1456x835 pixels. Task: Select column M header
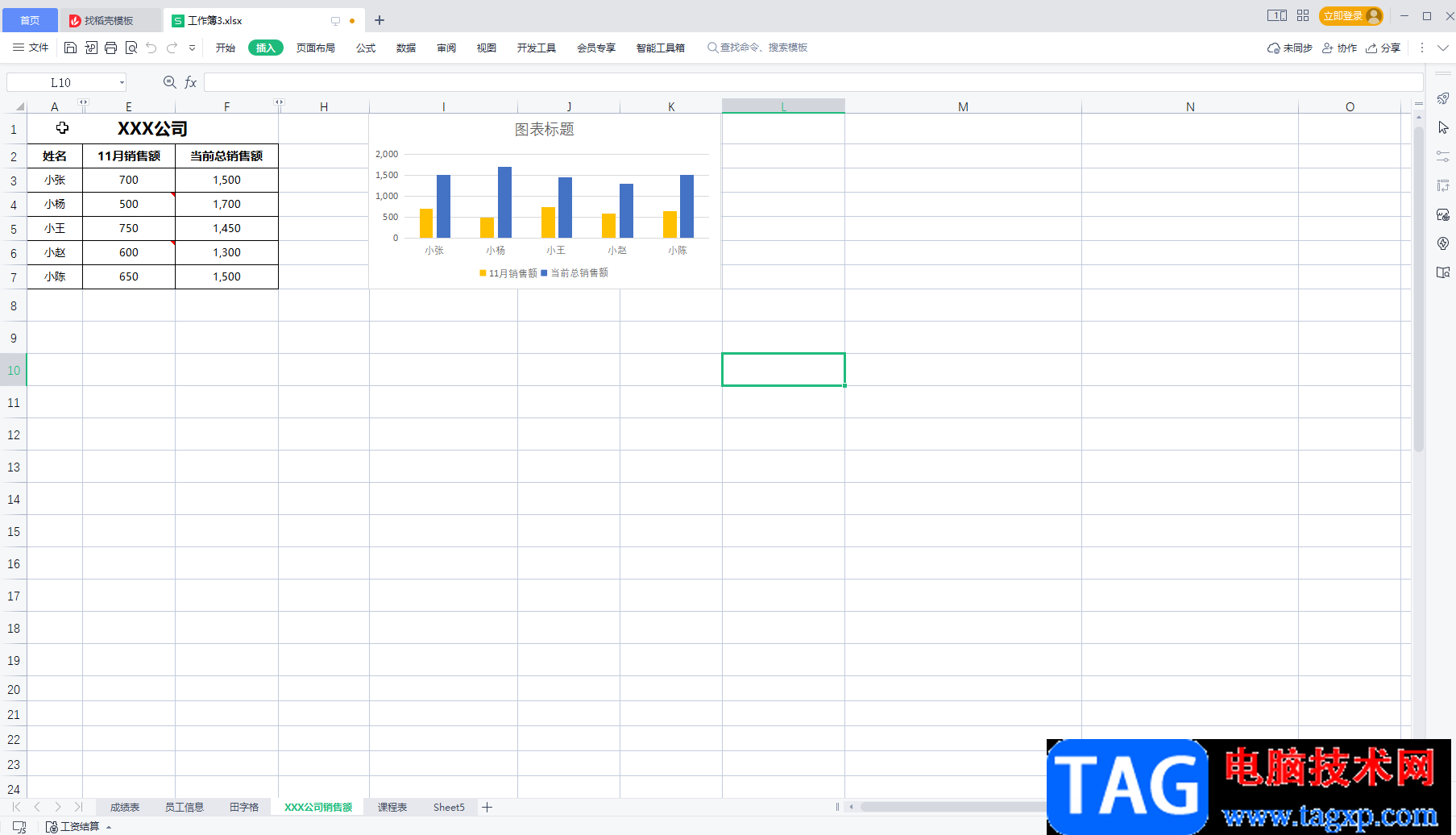point(963,106)
